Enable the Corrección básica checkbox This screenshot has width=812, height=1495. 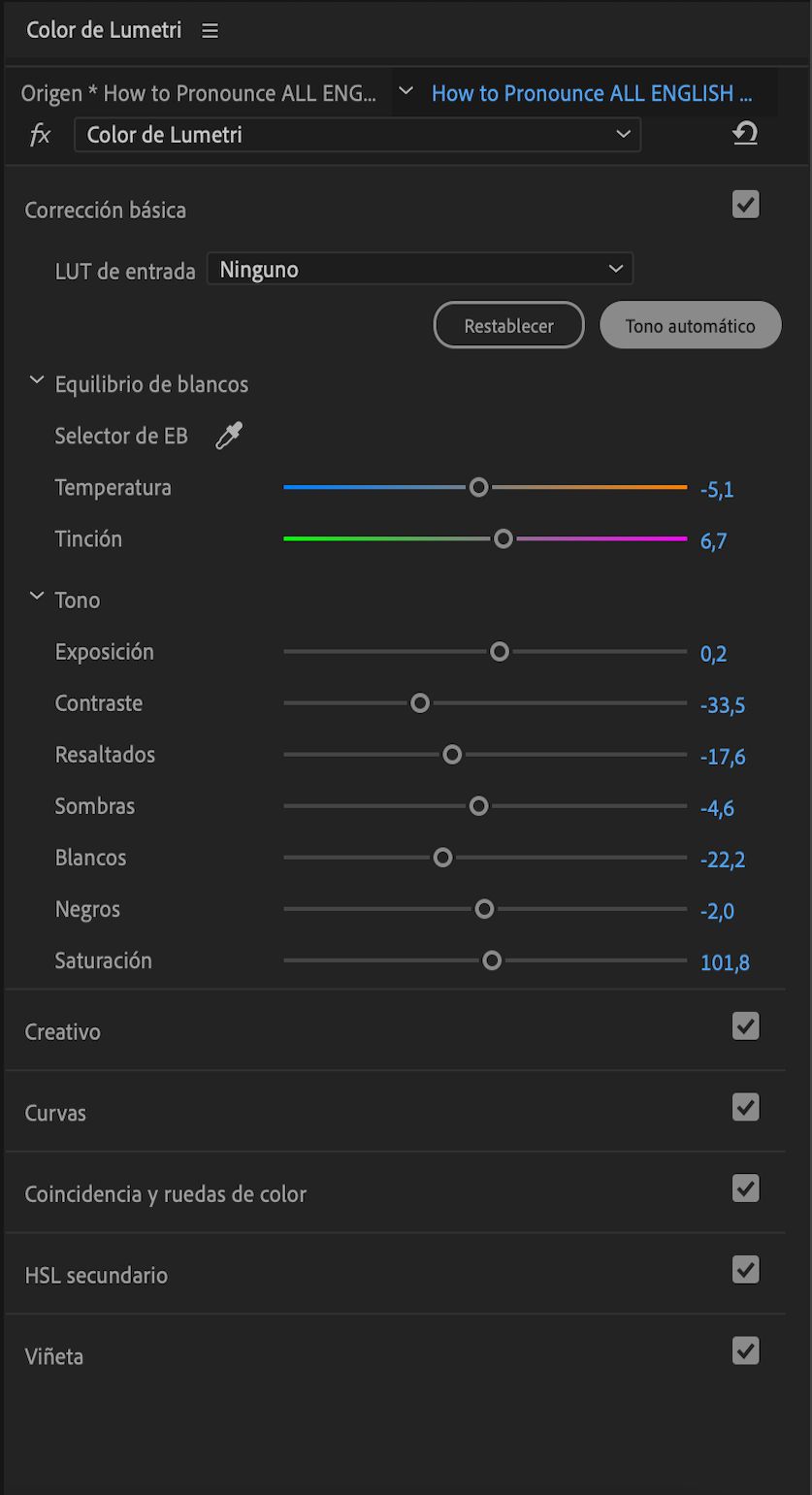coord(745,205)
